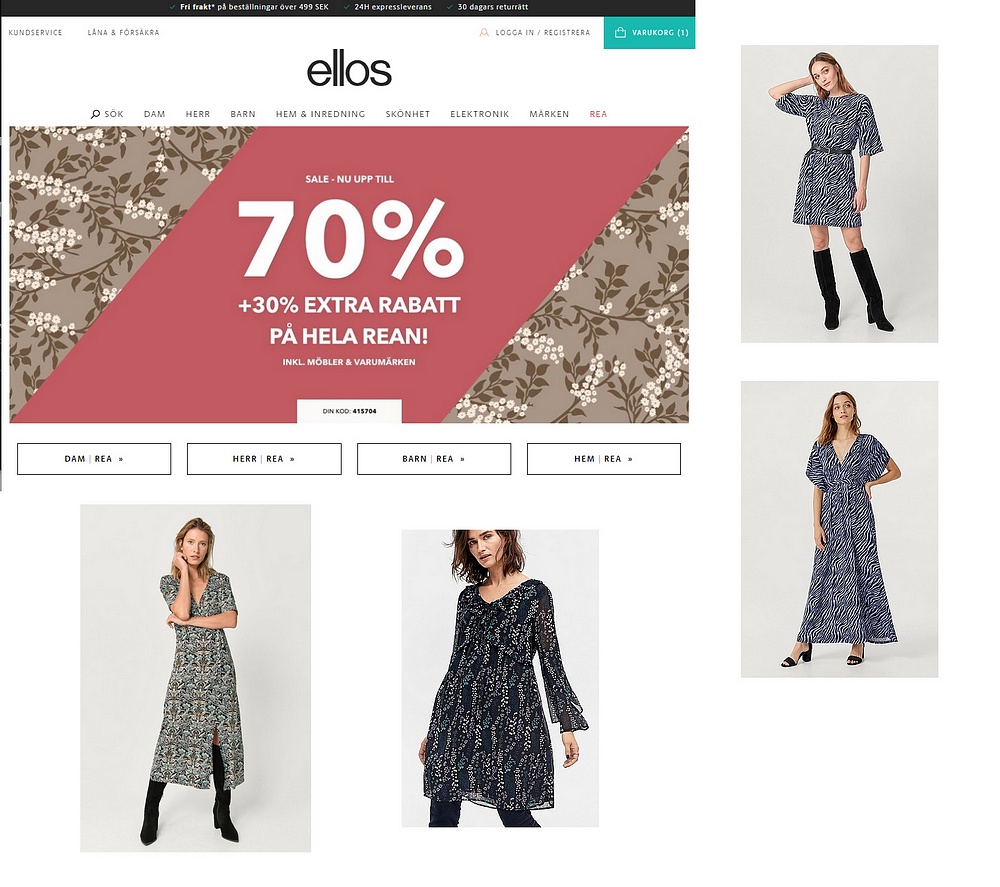This screenshot has width=1000, height=887.
Task: Open the HERR menu
Action: pyautogui.click(x=198, y=114)
